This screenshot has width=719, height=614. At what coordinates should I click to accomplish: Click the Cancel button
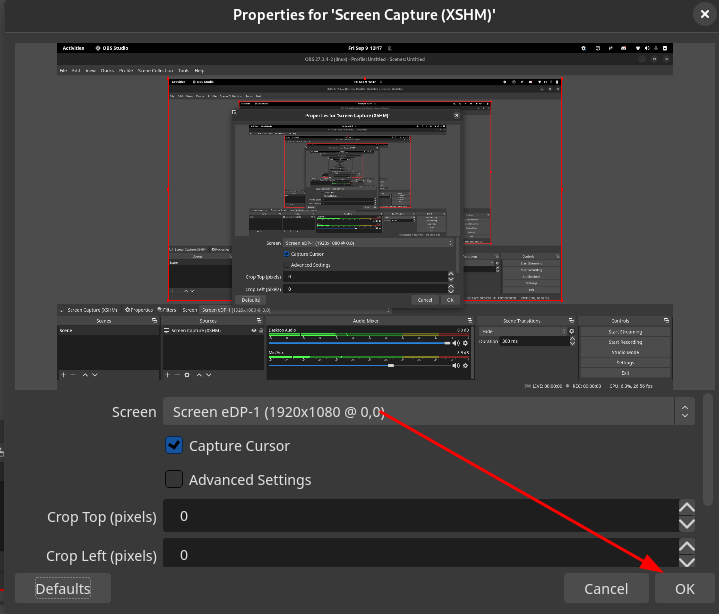pos(606,588)
